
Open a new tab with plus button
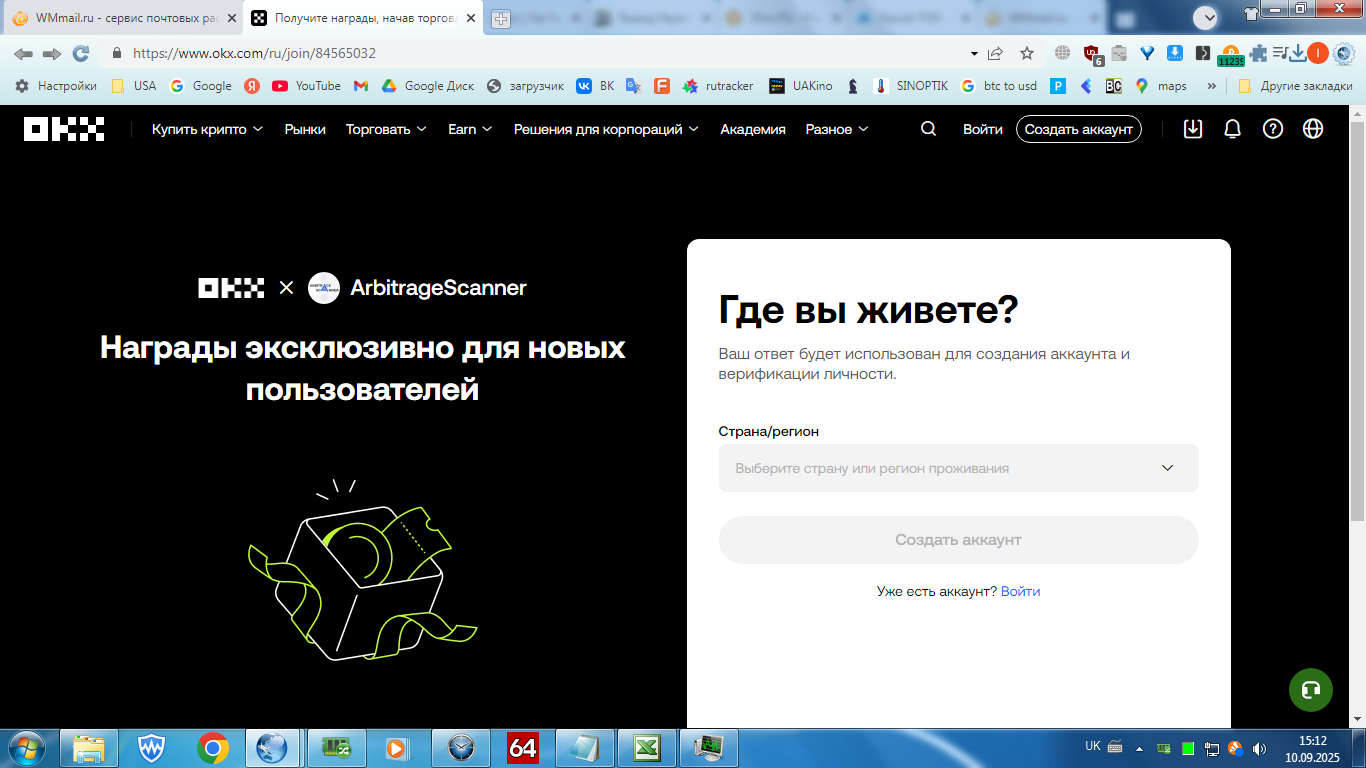coord(501,19)
